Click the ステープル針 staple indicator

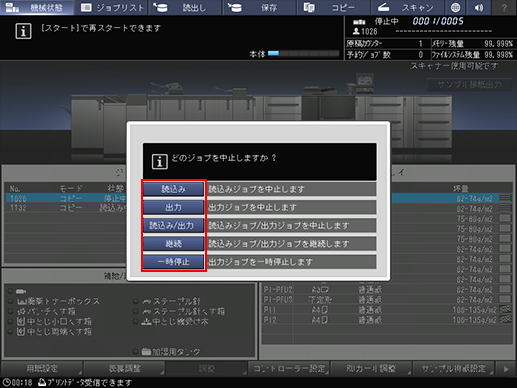pos(167,301)
